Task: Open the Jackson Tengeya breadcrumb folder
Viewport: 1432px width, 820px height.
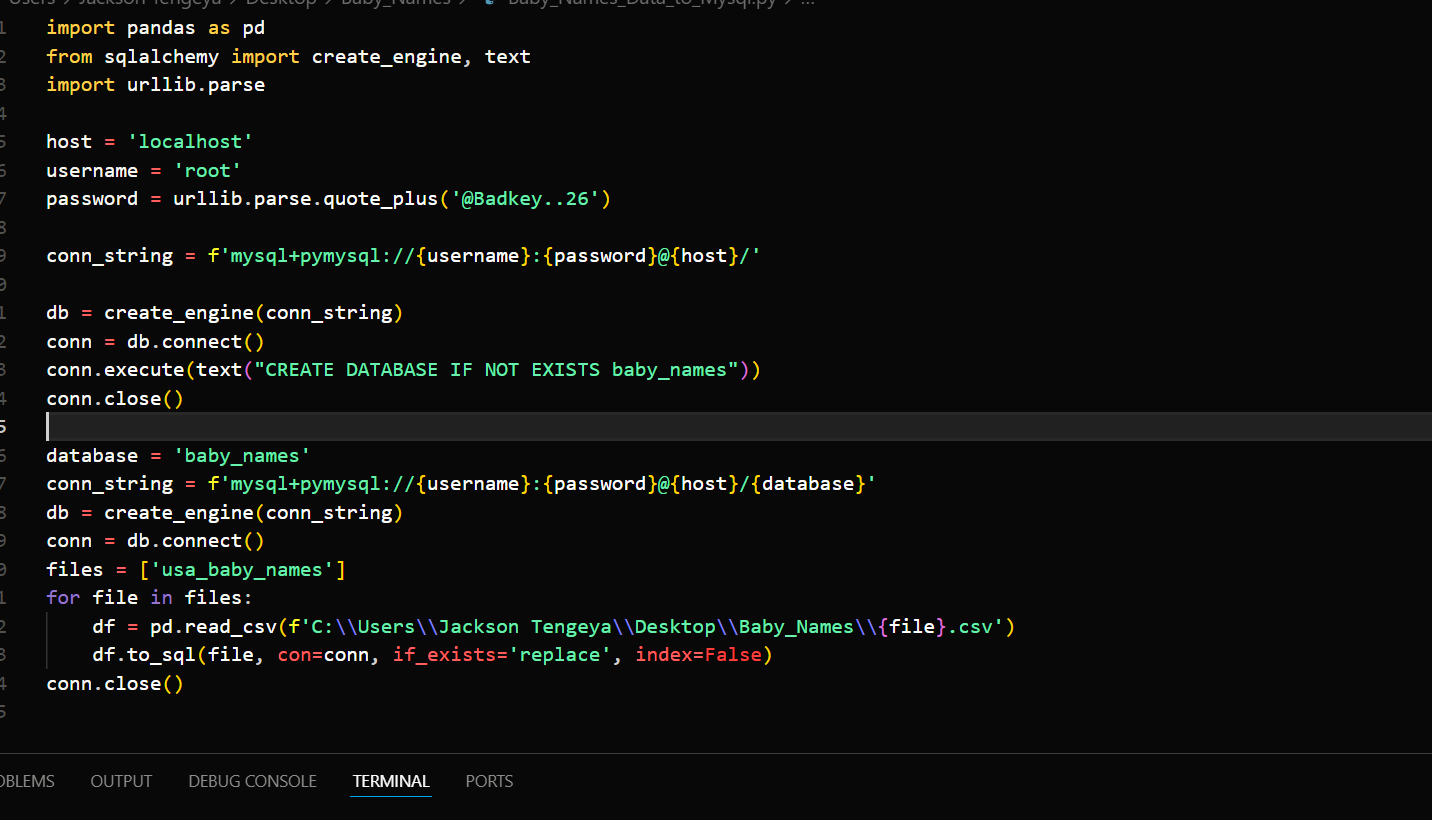Action: coord(149,2)
